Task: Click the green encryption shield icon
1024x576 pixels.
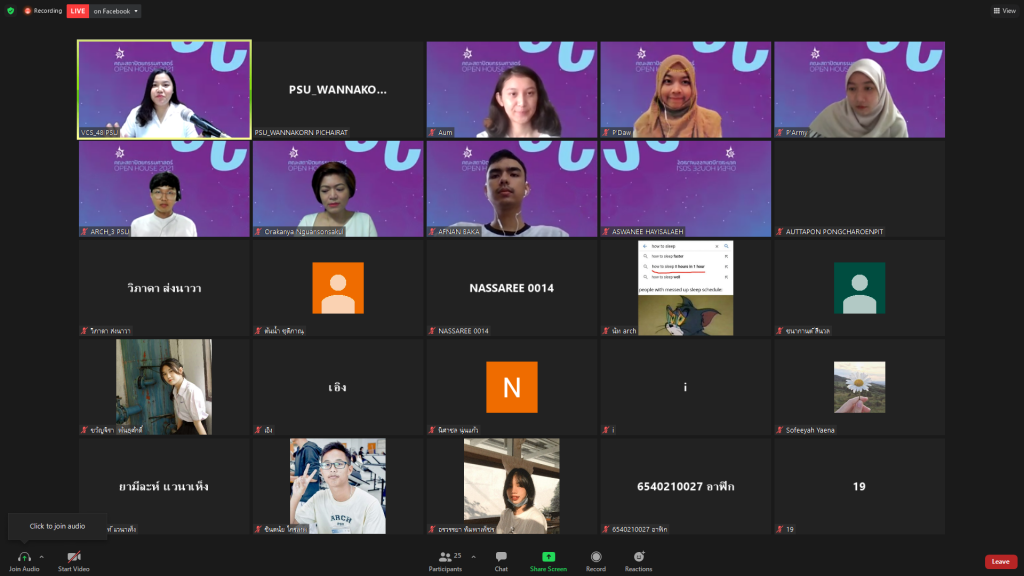Action: 11,11
